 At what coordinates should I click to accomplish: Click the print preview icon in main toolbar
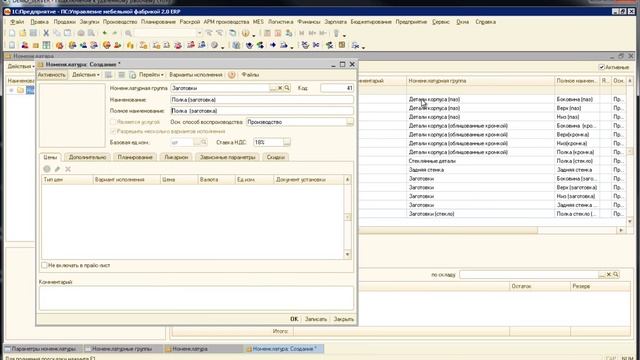(x=91, y=33)
